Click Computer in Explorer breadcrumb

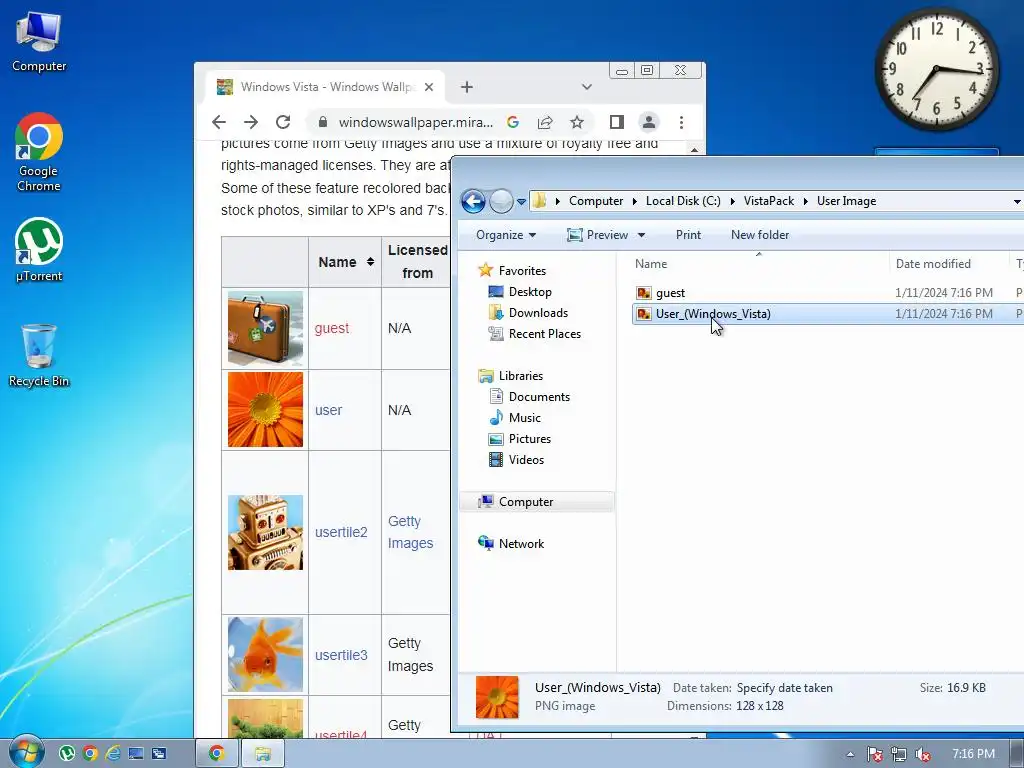[x=596, y=201]
